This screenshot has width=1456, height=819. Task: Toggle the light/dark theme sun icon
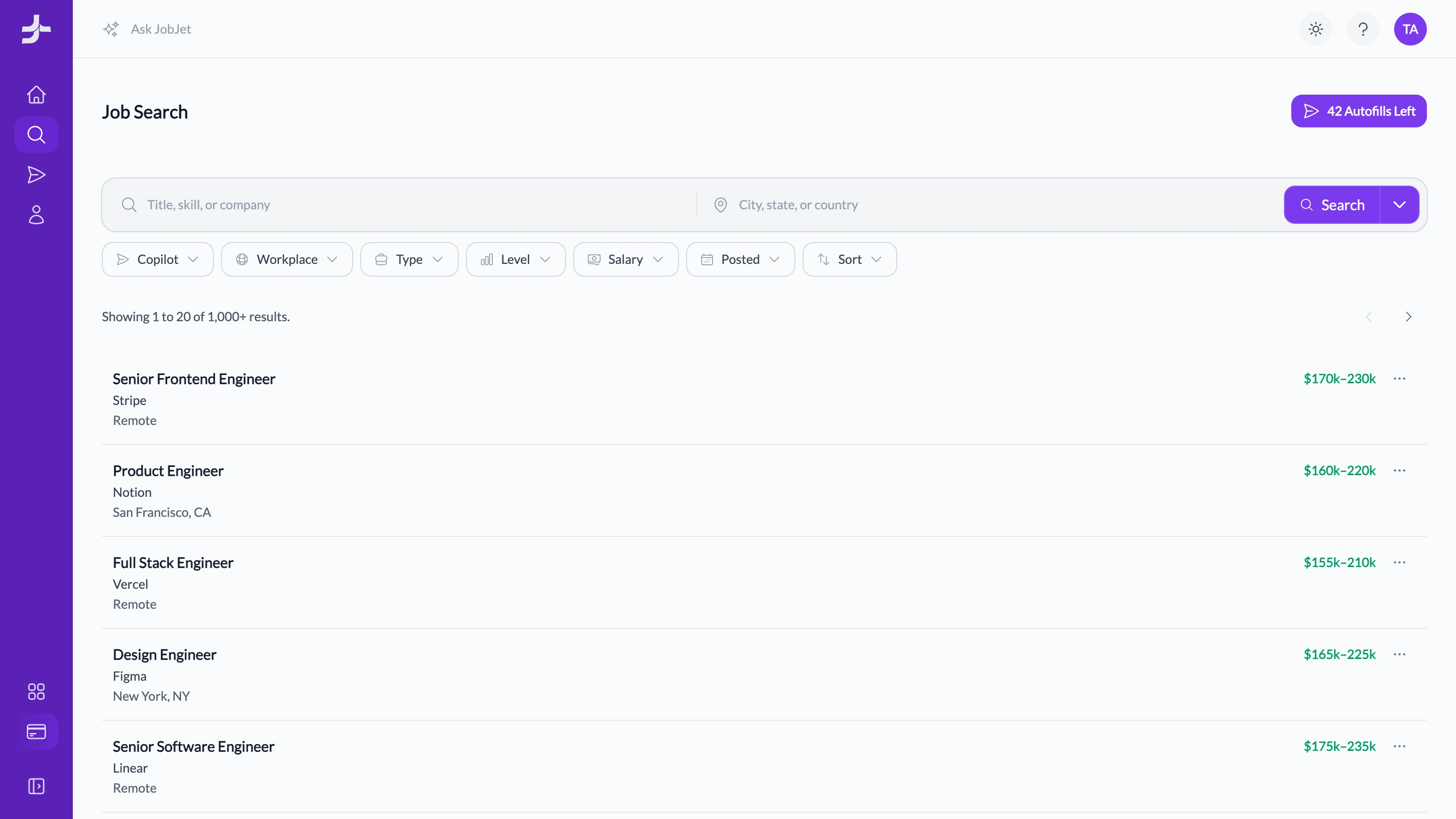pyautogui.click(x=1316, y=29)
